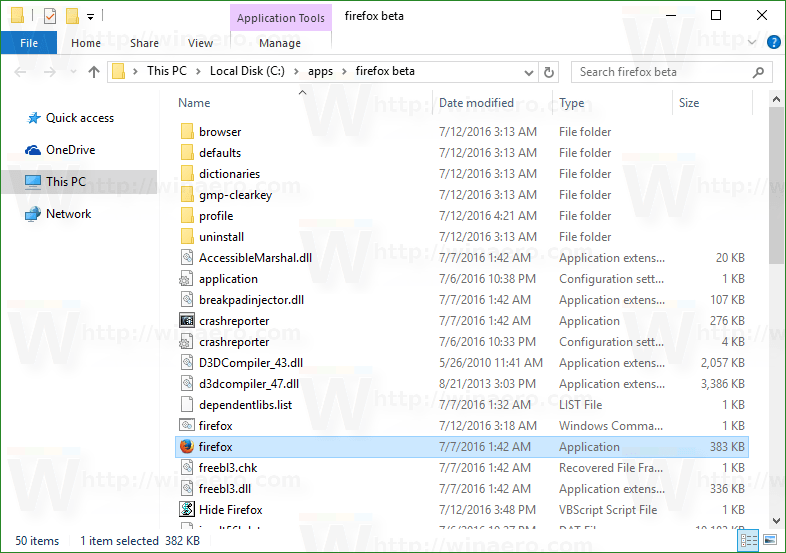Open Quick access in the navigation pane
The height and width of the screenshot is (553, 786).
tap(80, 118)
